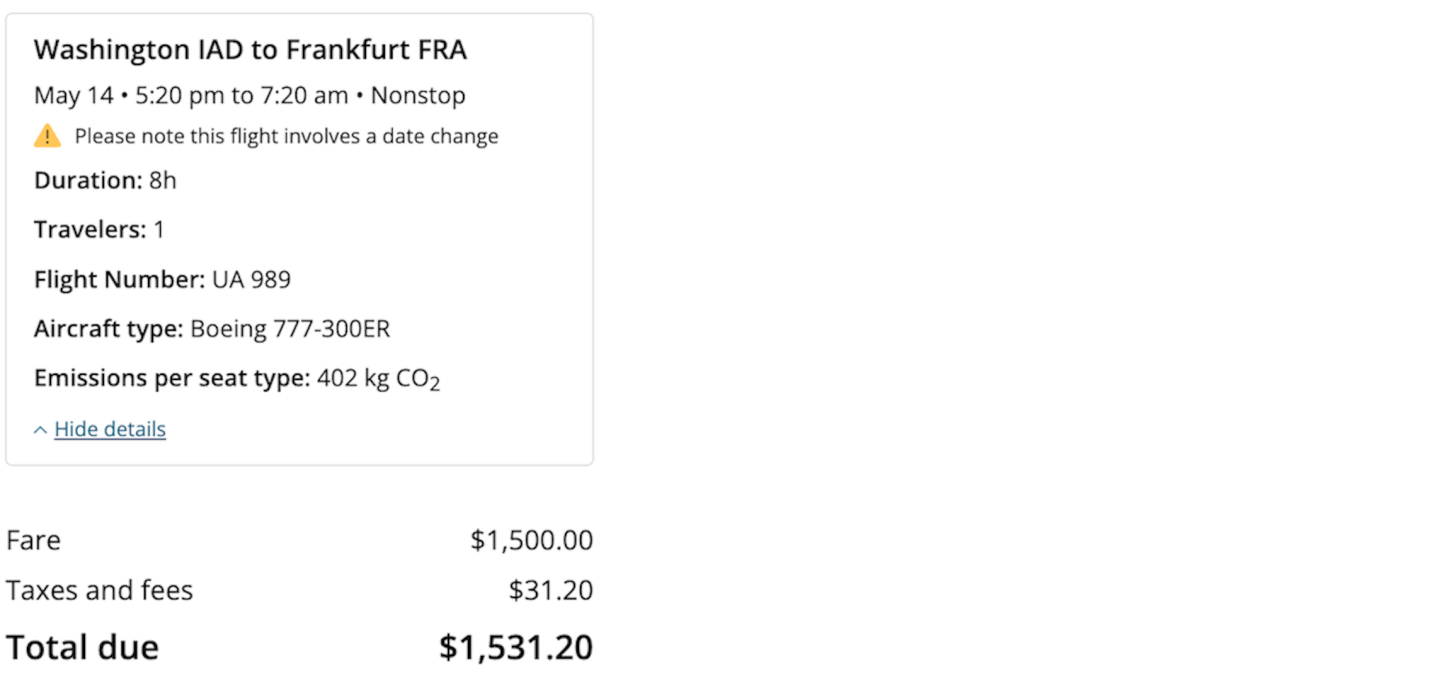1440x673 pixels.
Task: Click the date change notice text
Action: (x=286, y=136)
